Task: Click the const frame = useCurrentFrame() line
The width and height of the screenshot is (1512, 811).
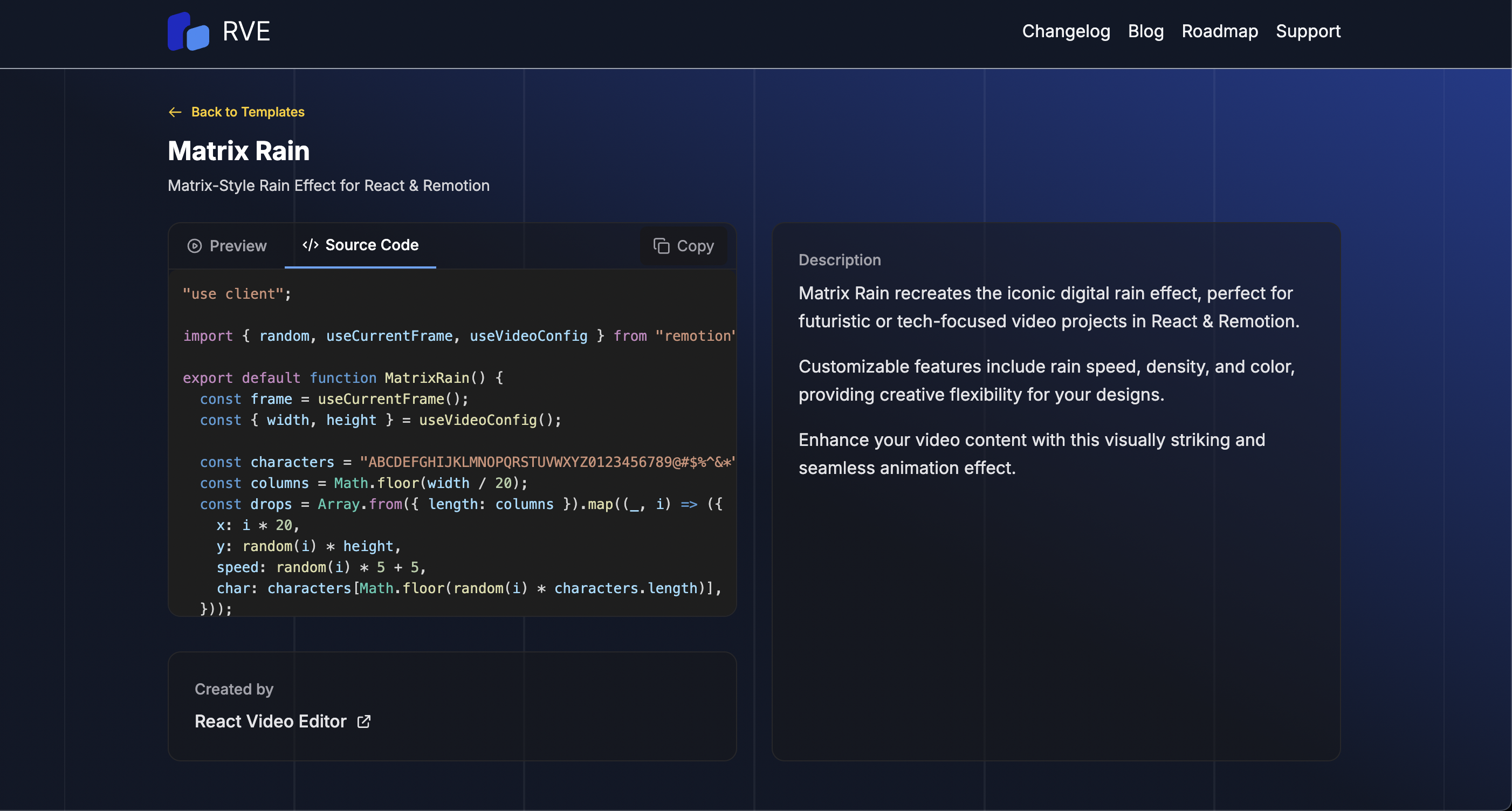Action: (x=334, y=399)
